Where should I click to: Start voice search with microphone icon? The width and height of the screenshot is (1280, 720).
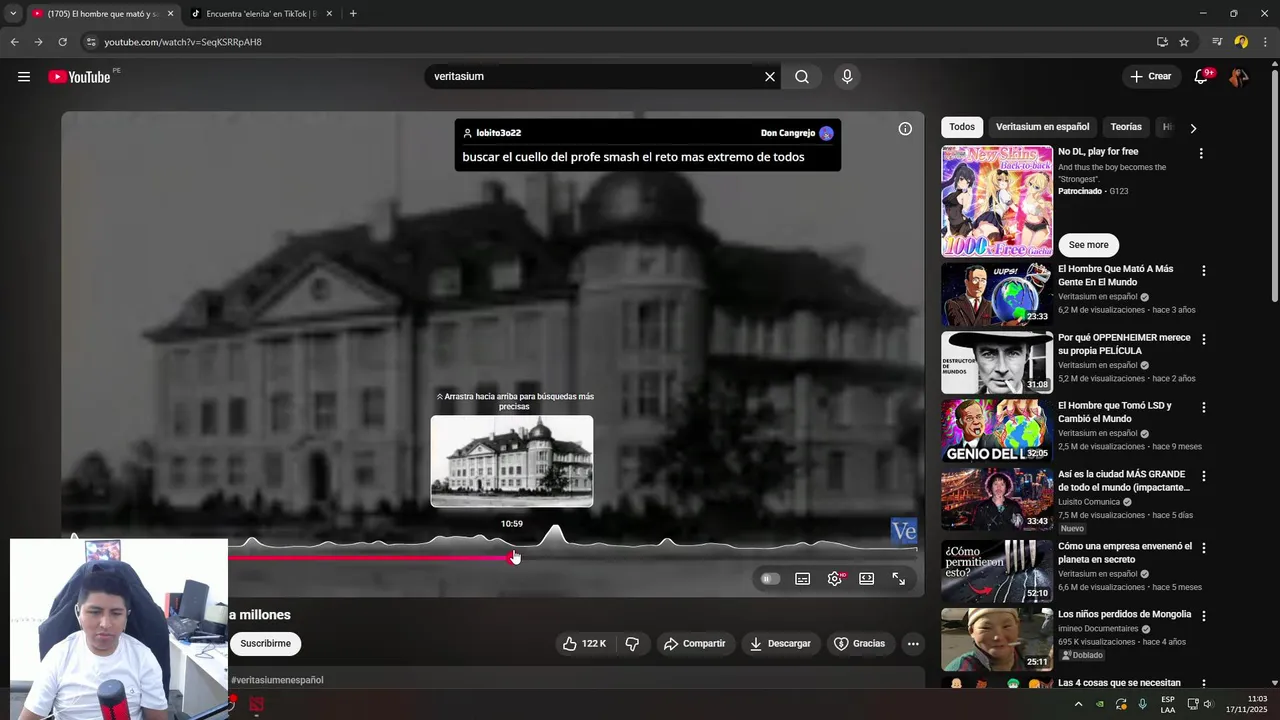tap(847, 77)
